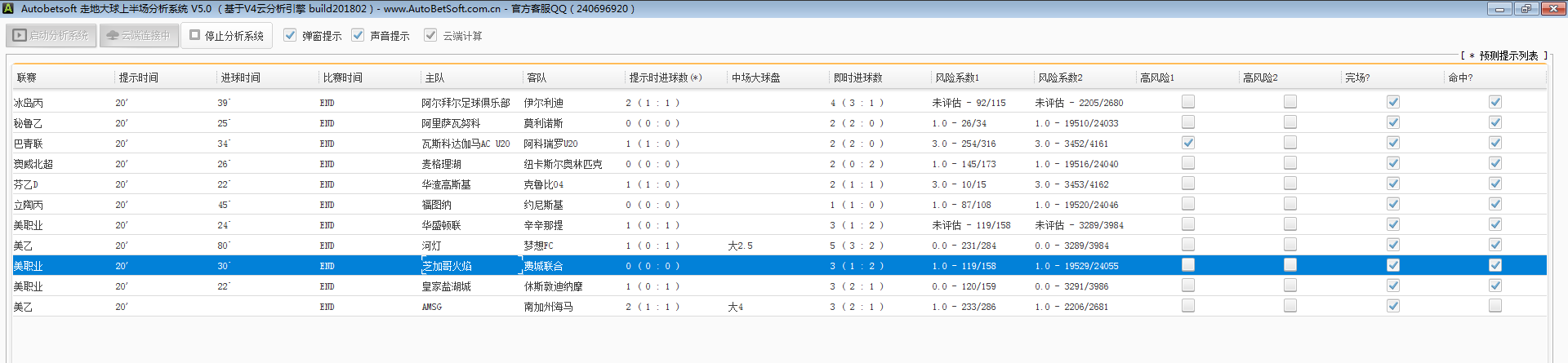This screenshot has width=1568, height=363.
Task: Click the restore window icon
Action: coord(1526,8)
